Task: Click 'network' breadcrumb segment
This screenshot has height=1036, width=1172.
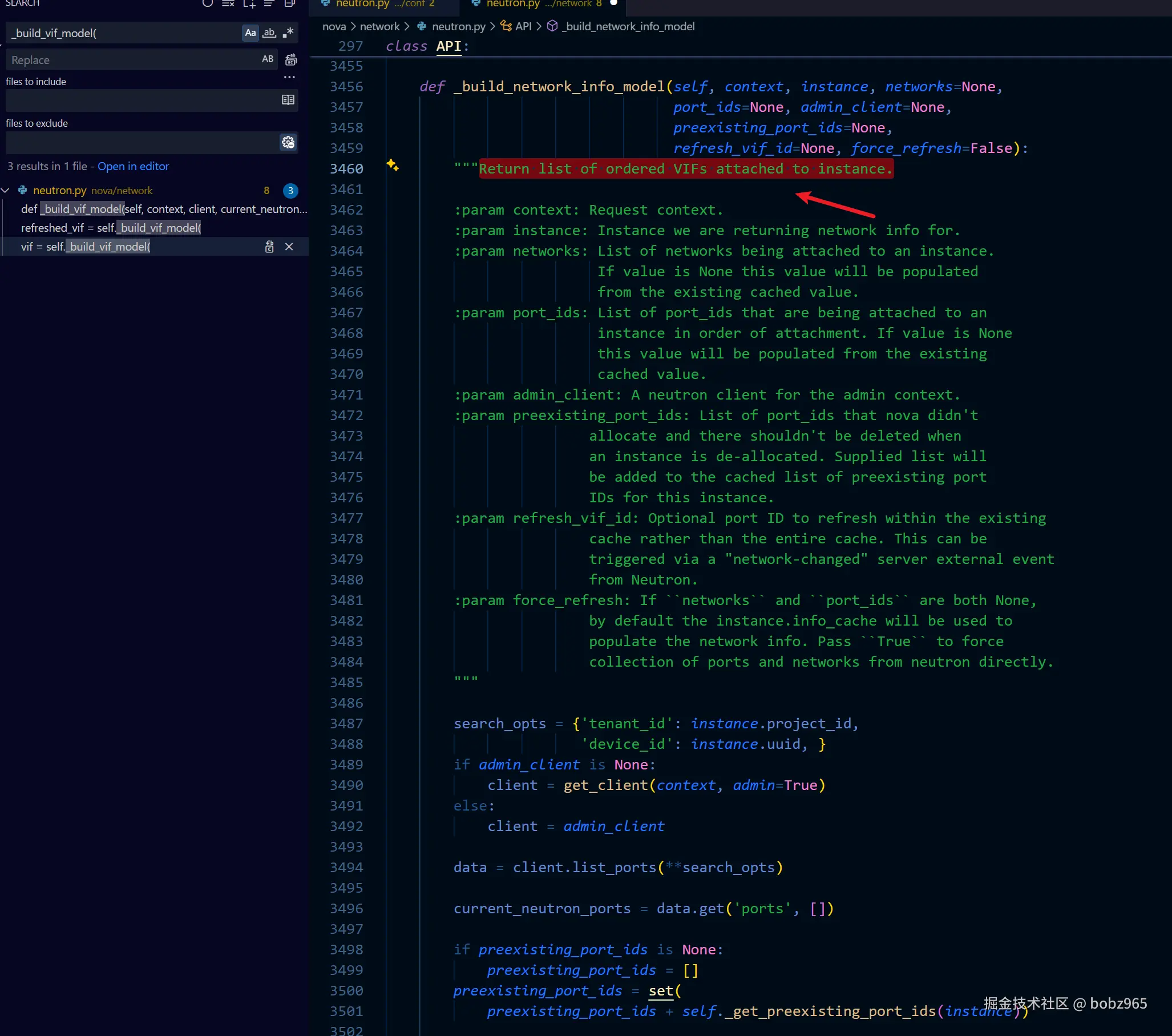Action: (379, 26)
